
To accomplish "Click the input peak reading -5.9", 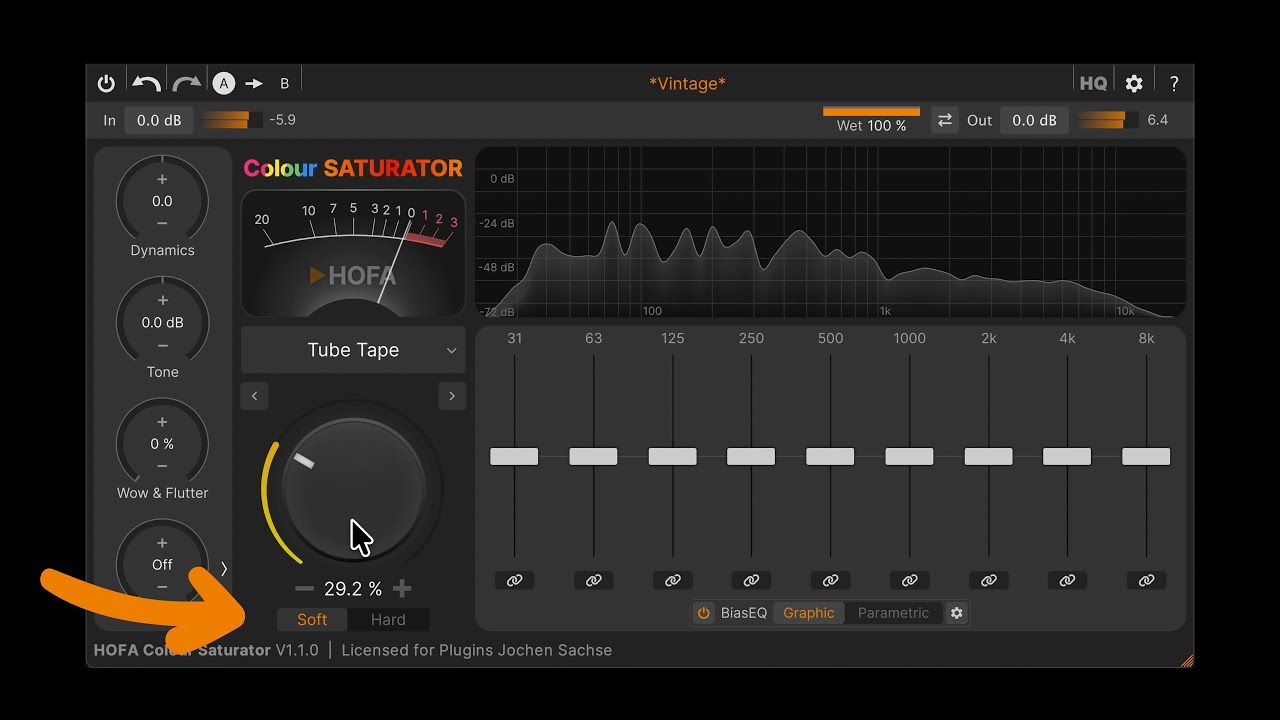I will click(x=283, y=120).
